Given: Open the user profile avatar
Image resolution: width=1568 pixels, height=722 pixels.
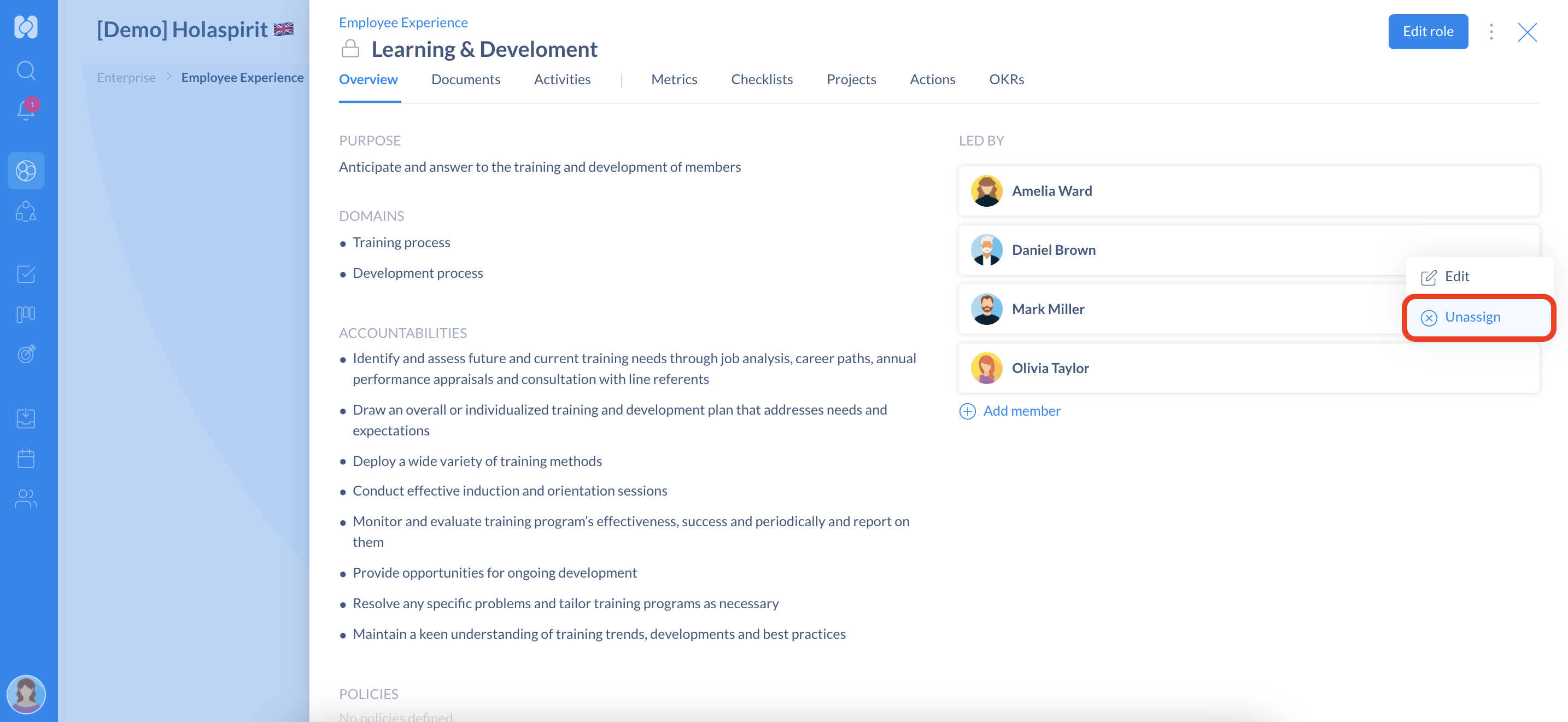Looking at the screenshot, I should tap(26, 695).
